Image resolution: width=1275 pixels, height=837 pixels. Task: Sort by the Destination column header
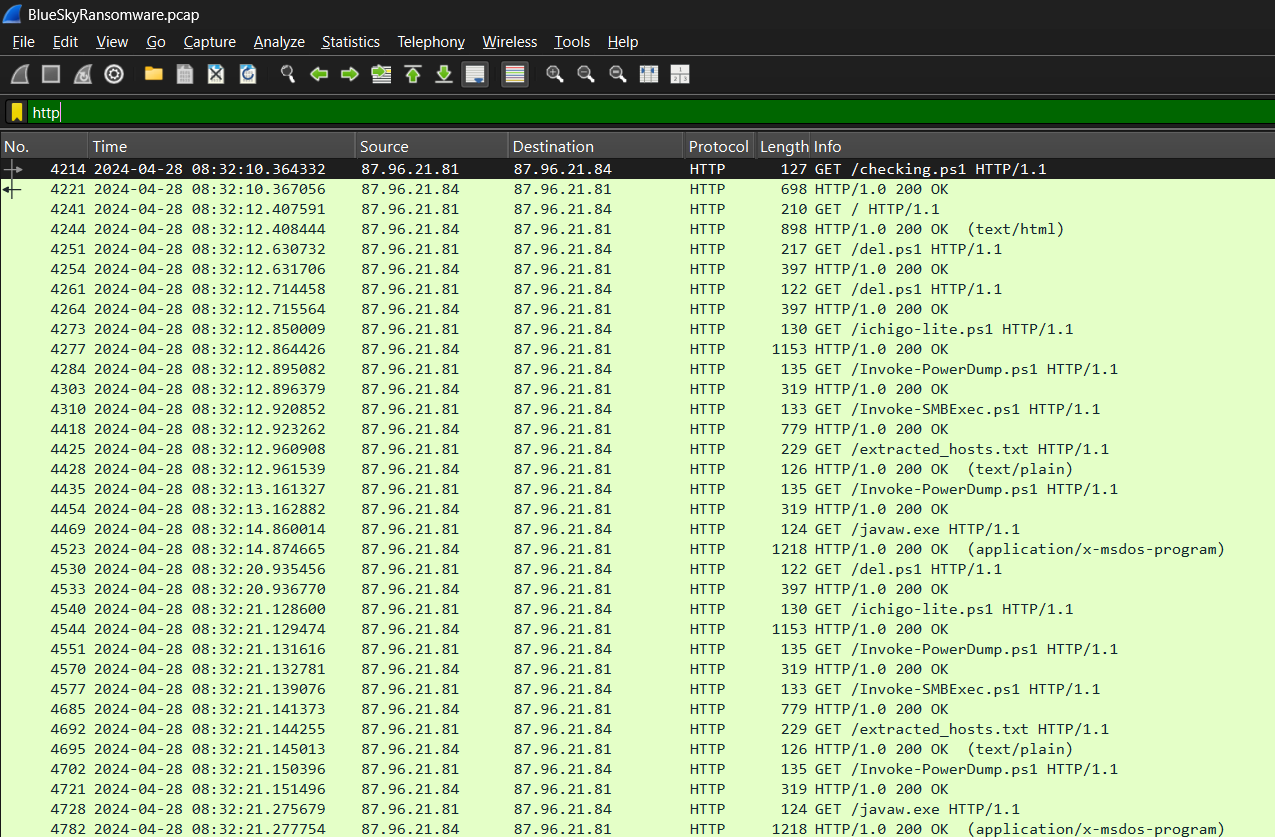point(596,146)
